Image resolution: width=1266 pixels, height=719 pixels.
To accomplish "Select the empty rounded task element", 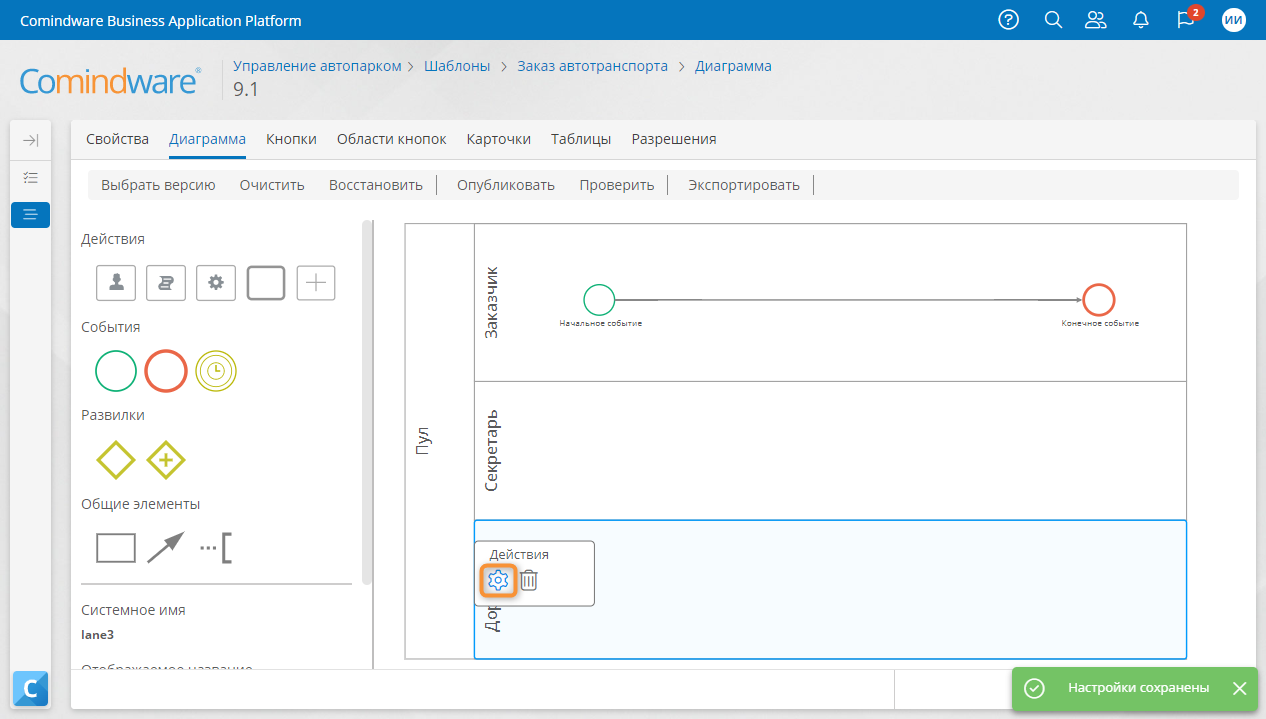I will (266, 283).
